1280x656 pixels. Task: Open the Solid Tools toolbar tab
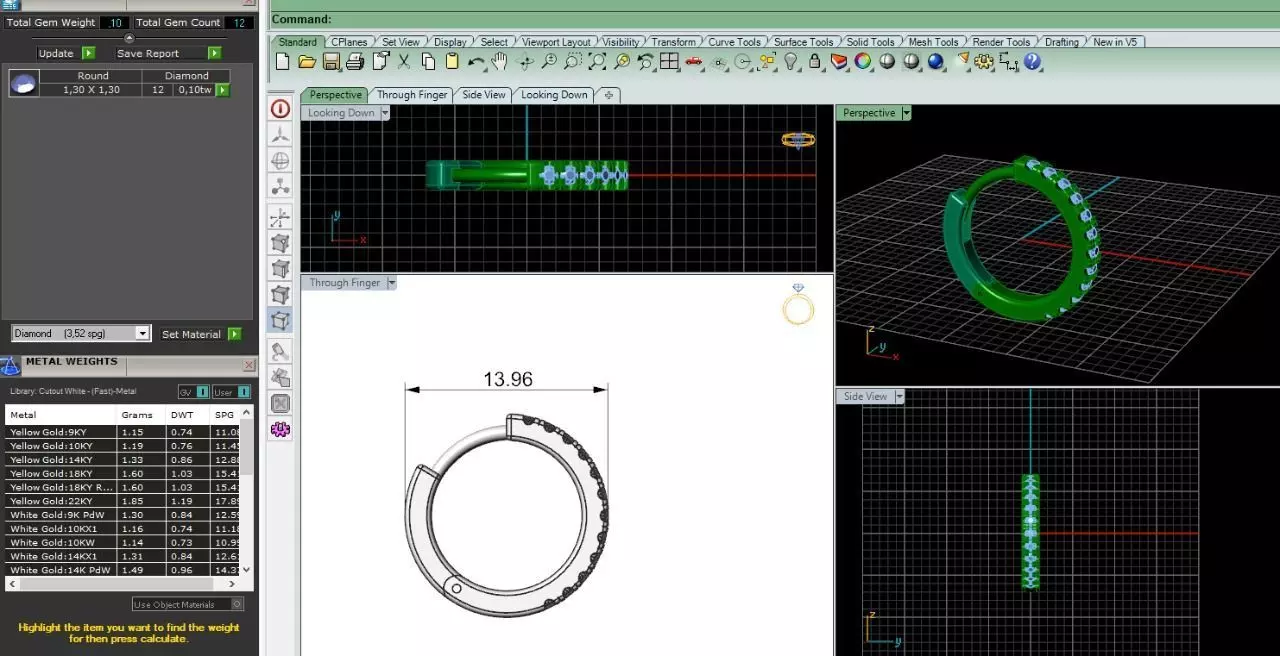[x=870, y=42]
